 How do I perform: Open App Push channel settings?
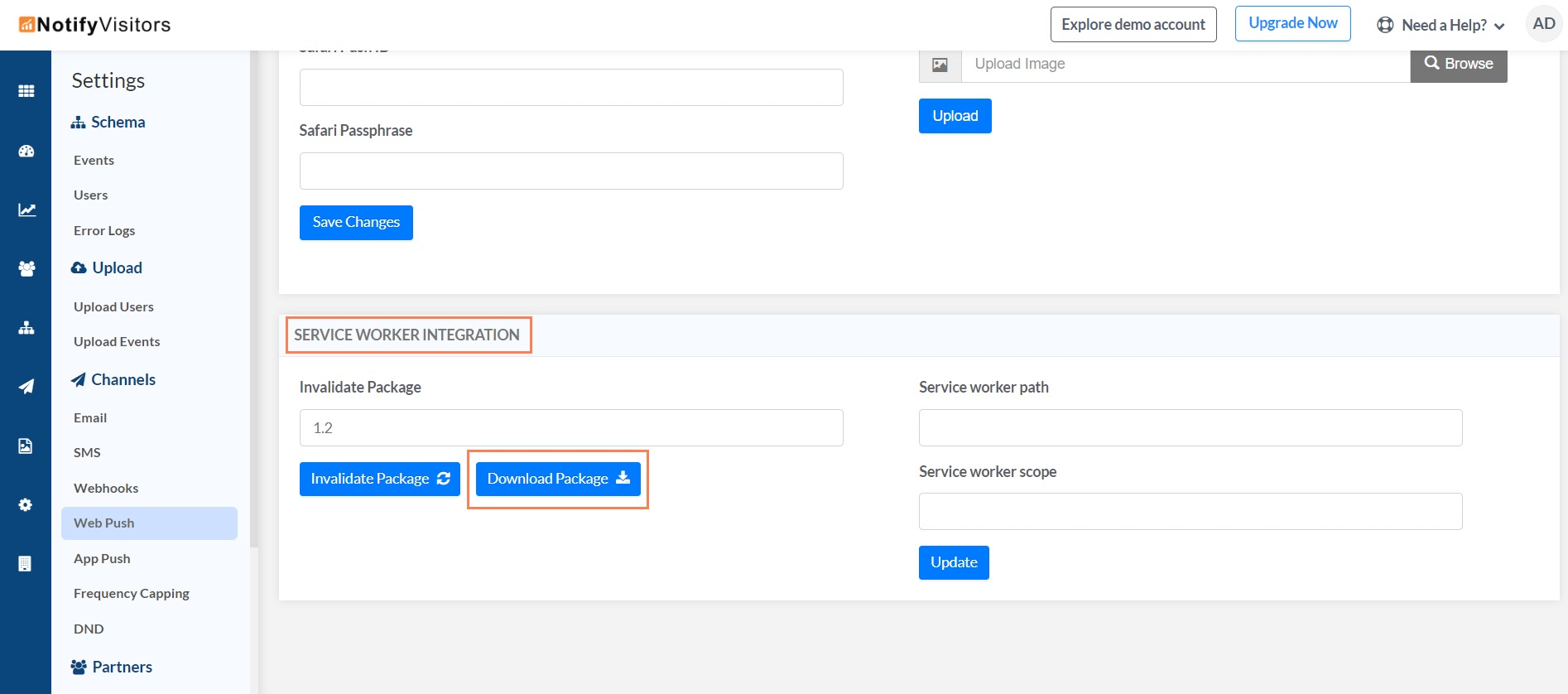click(x=102, y=559)
